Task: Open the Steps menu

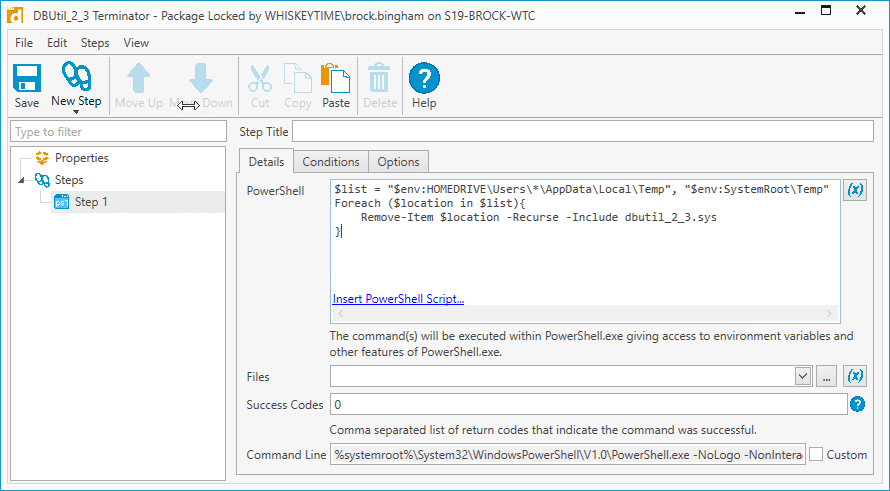Action: pyautogui.click(x=95, y=43)
